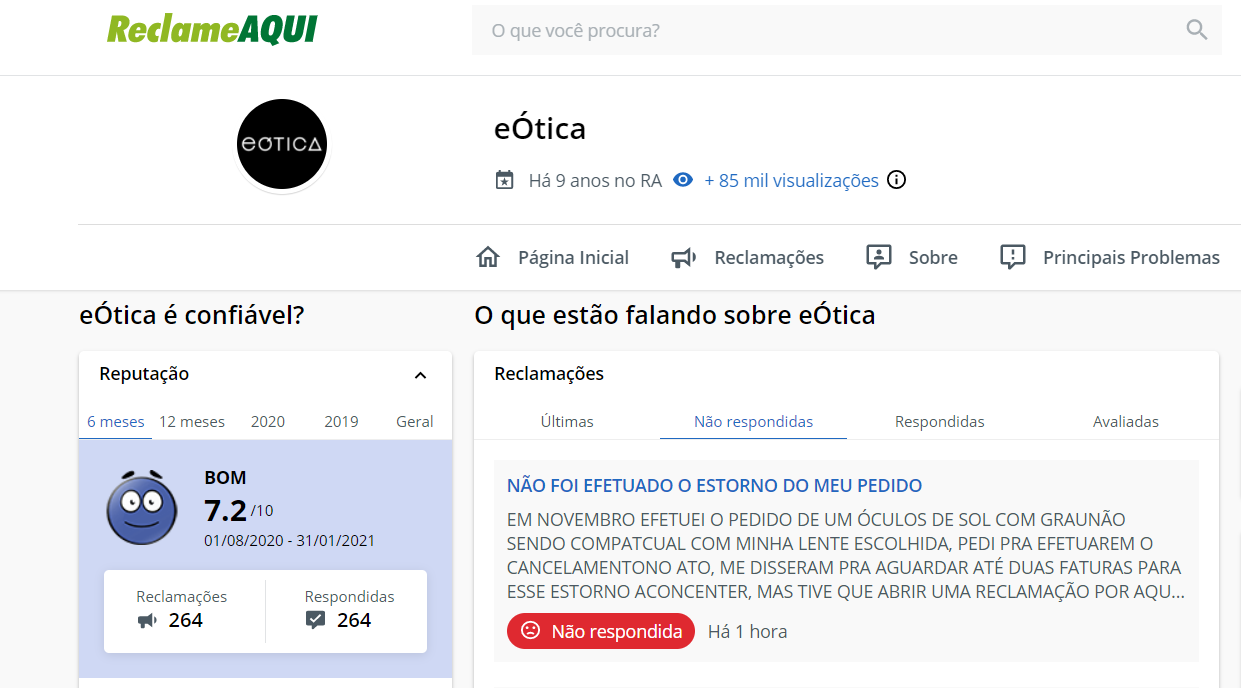Click the Sobre speech bubble icon
Screen dimensions: 1241x688
(x=878, y=257)
